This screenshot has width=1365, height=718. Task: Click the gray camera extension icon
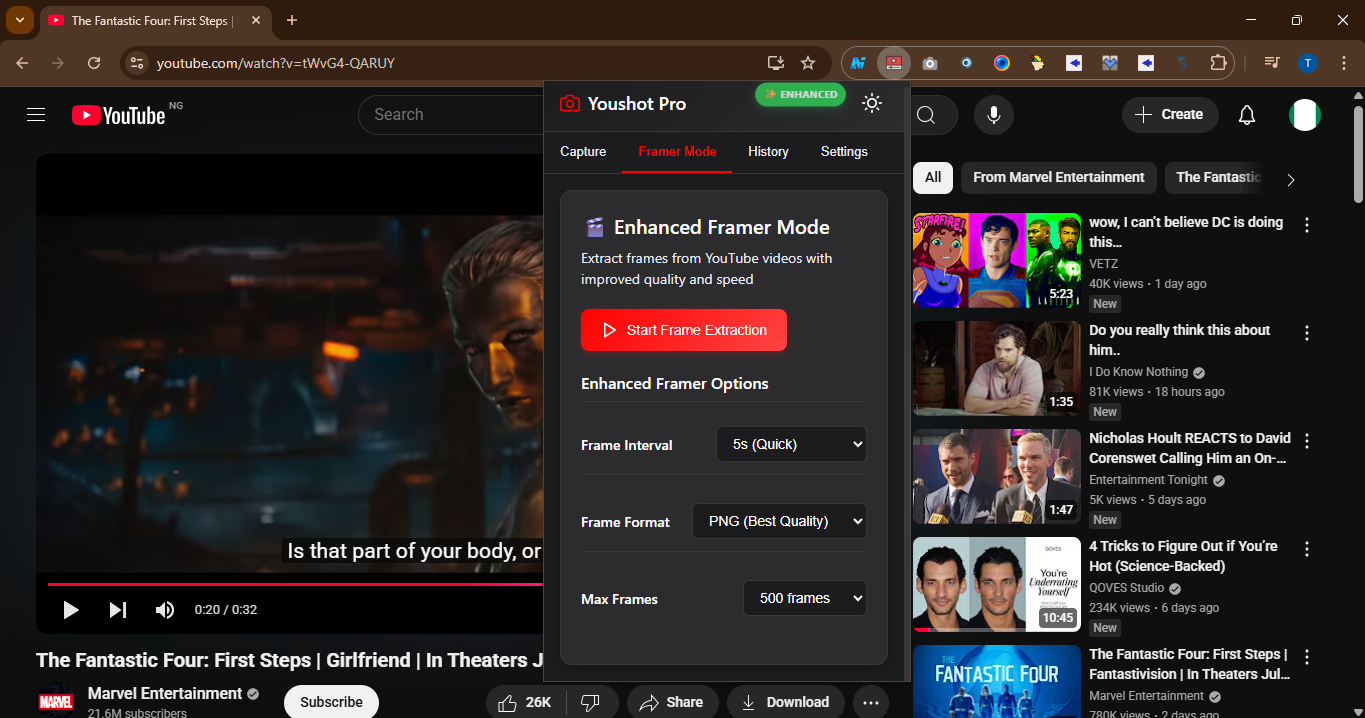click(x=930, y=63)
